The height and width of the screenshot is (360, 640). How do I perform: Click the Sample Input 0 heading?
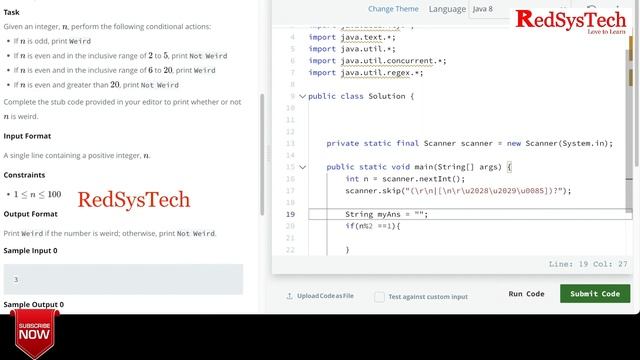31,251
